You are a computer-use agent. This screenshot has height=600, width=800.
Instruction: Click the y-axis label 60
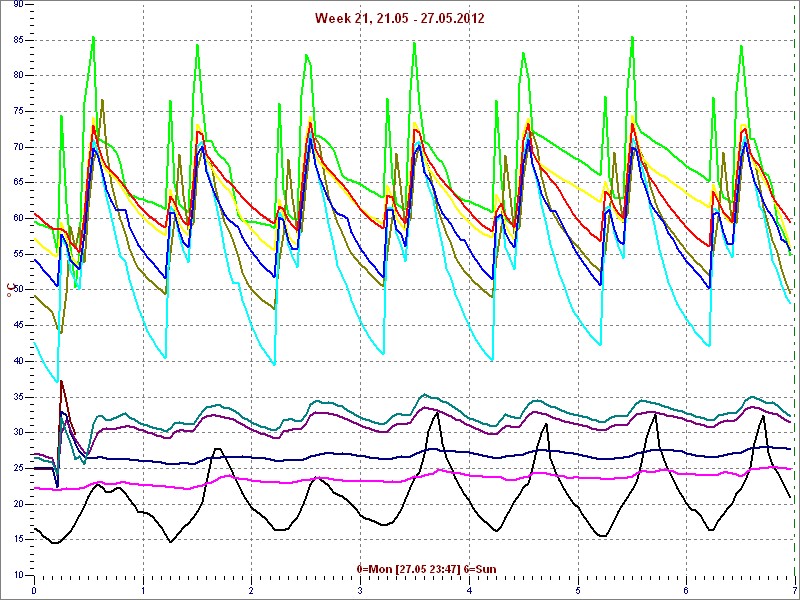[x=17, y=218]
